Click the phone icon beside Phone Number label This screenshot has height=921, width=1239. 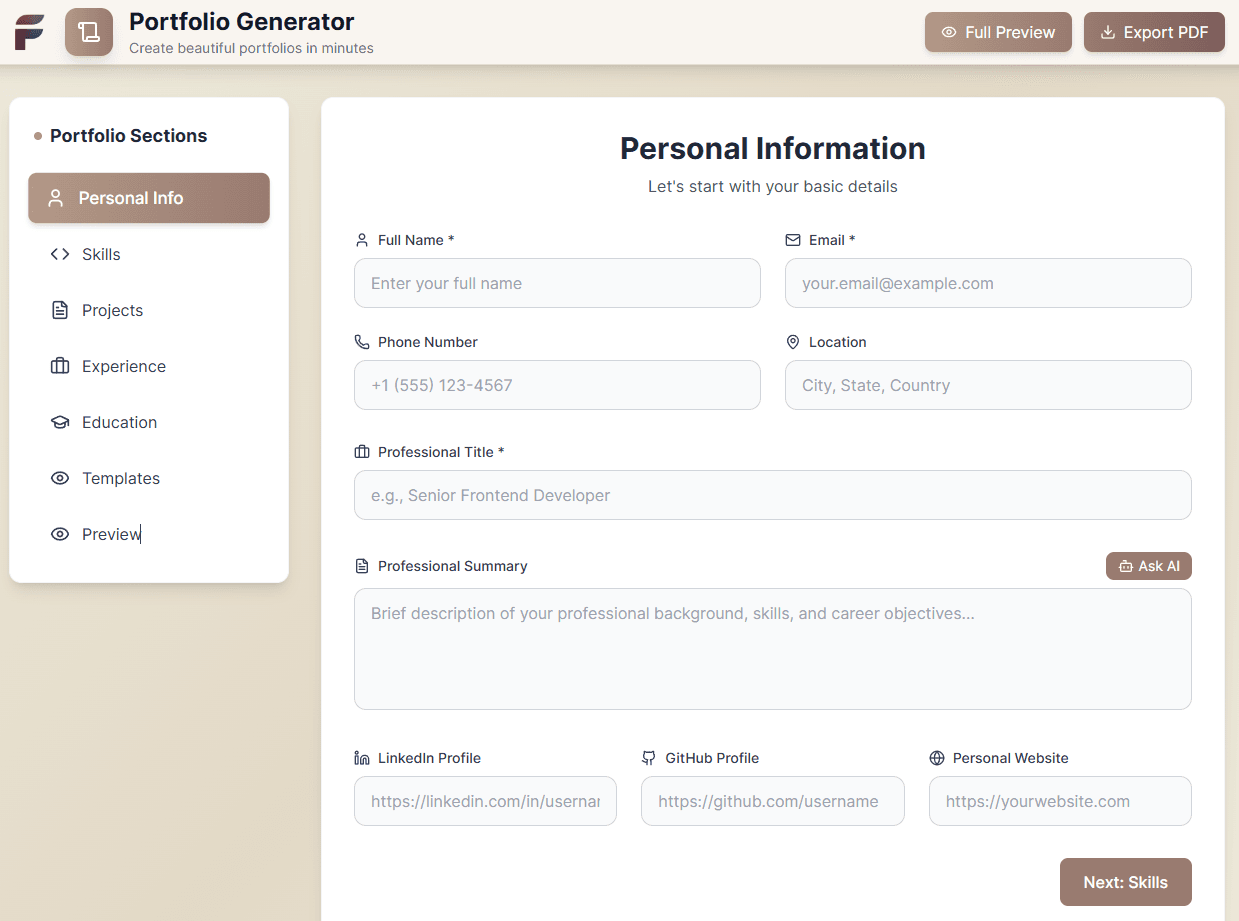tap(362, 341)
